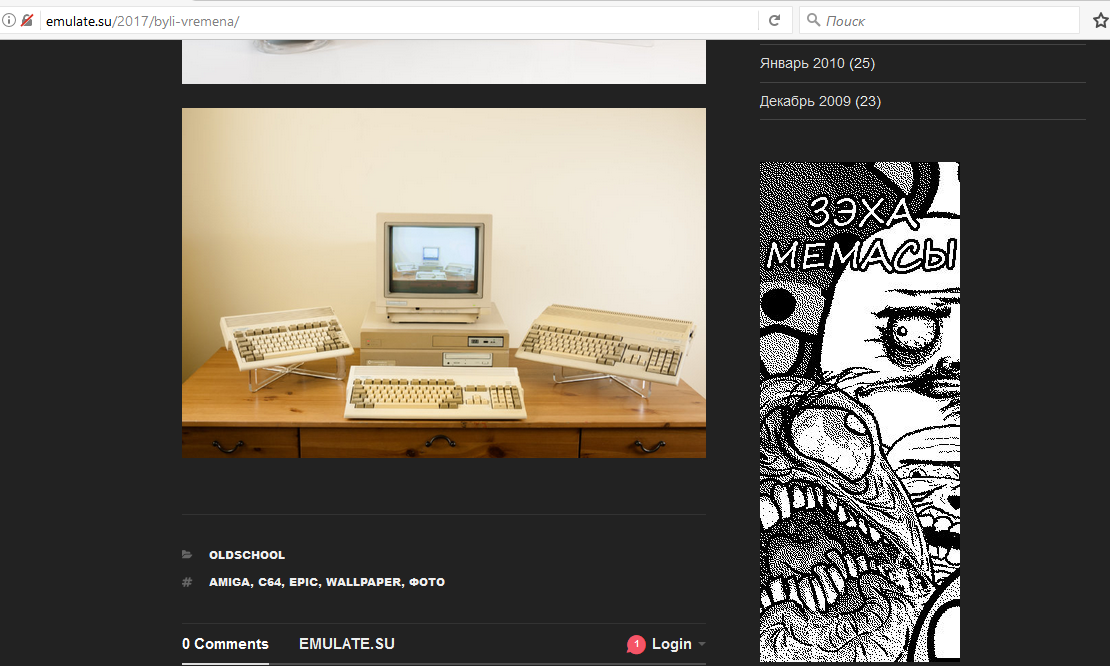Click the partial image above the Amiga photo
The height and width of the screenshot is (666, 1110).
click(444, 62)
